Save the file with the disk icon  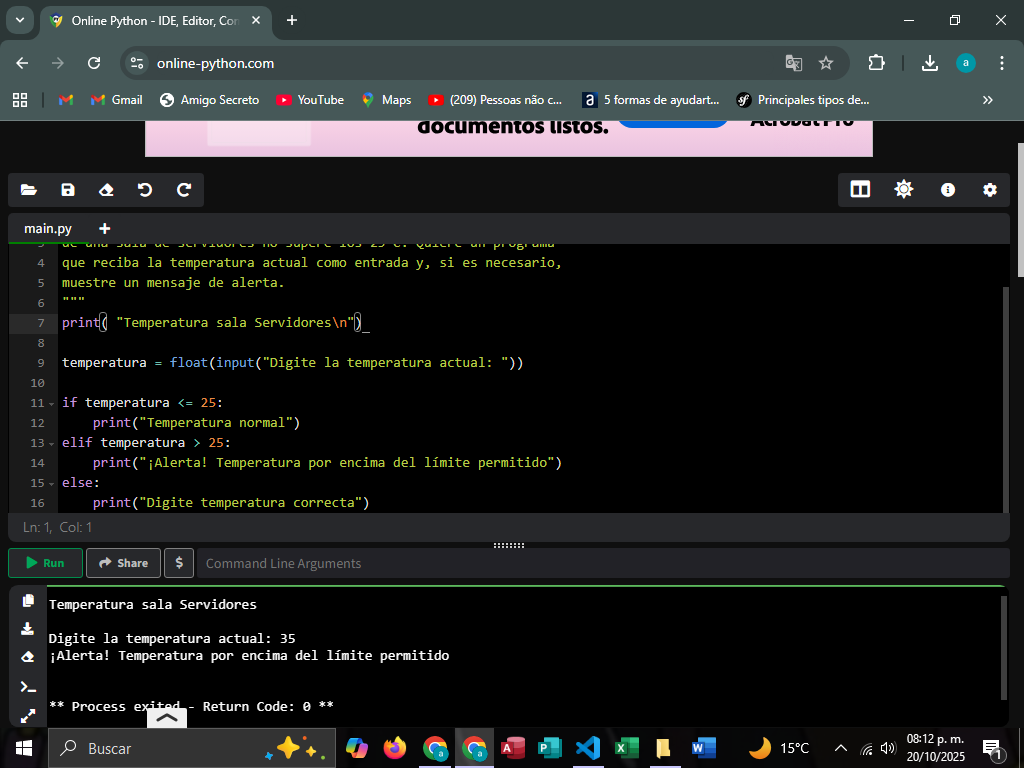point(68,190)
